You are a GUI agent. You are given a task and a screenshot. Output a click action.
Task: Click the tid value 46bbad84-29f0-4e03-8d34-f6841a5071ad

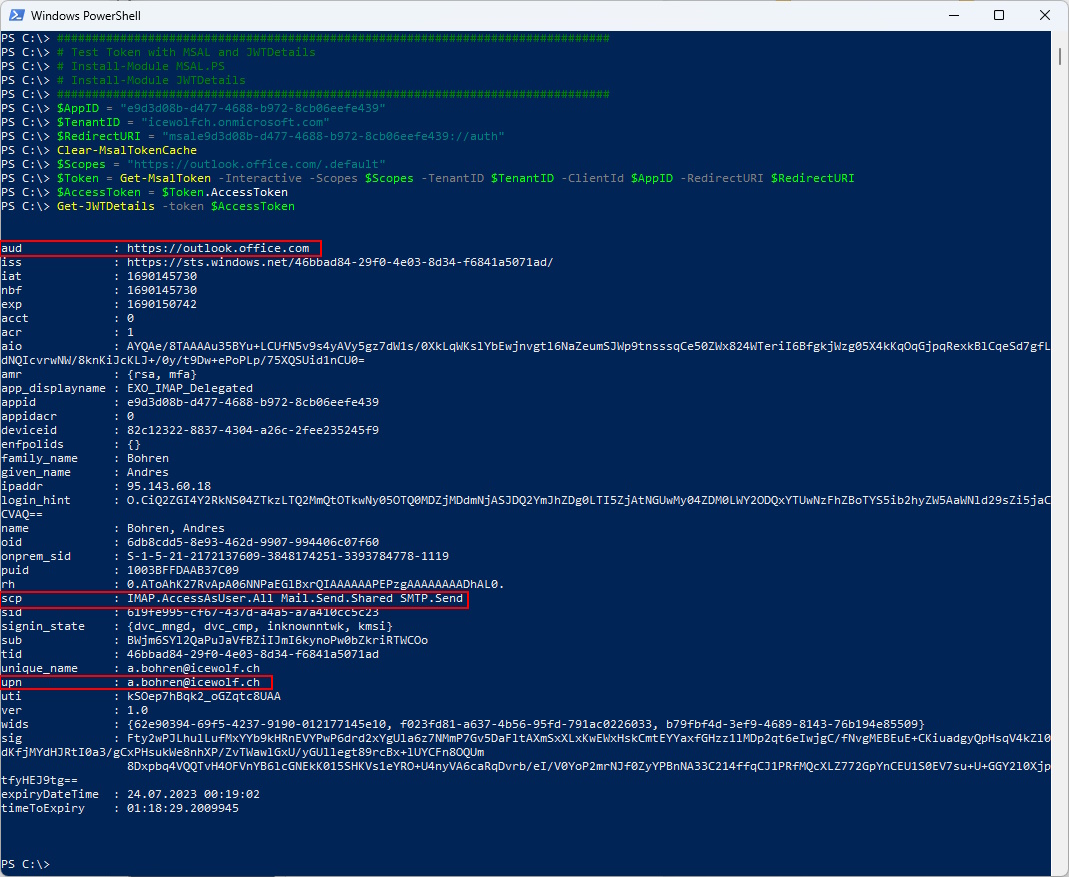253,654
